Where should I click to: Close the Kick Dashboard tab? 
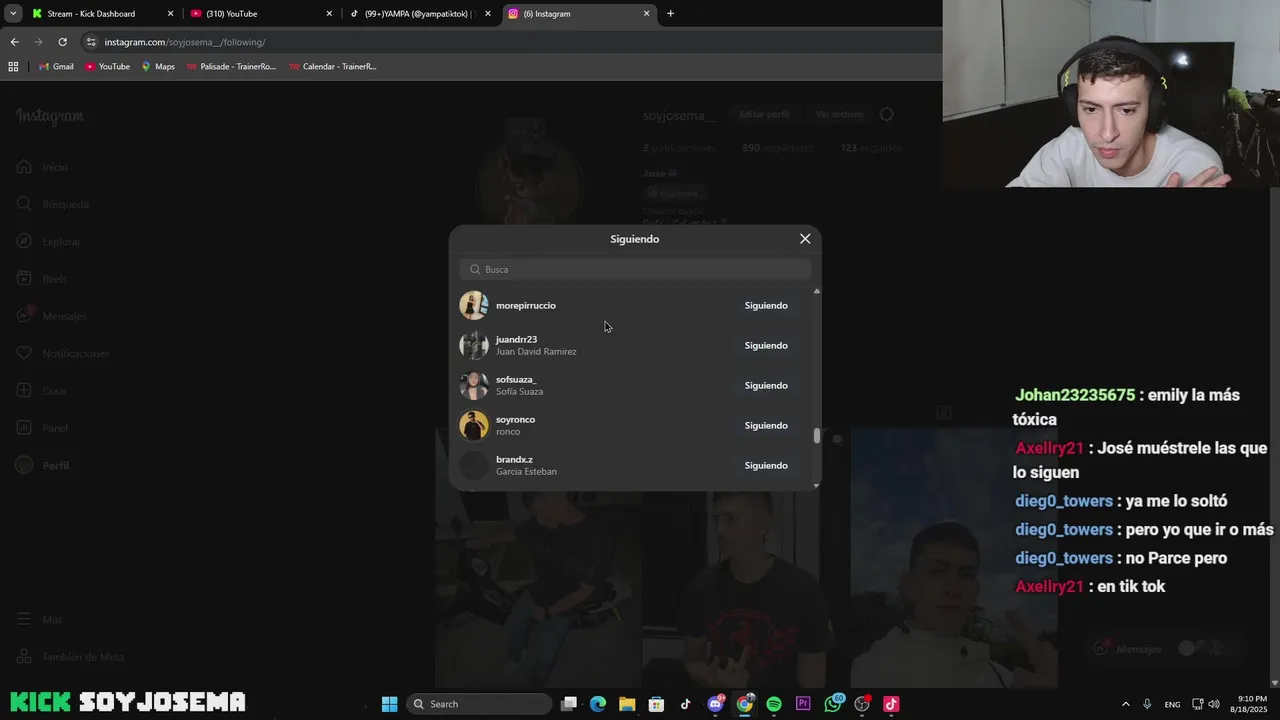[171, 14]
